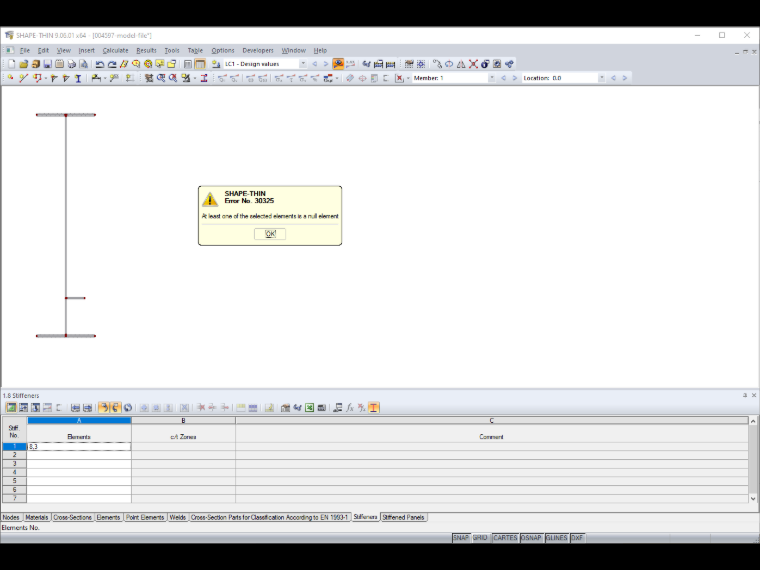Switch to the Nodes tab
Viewport: 760px width, 570px height.
pos(11,517)
